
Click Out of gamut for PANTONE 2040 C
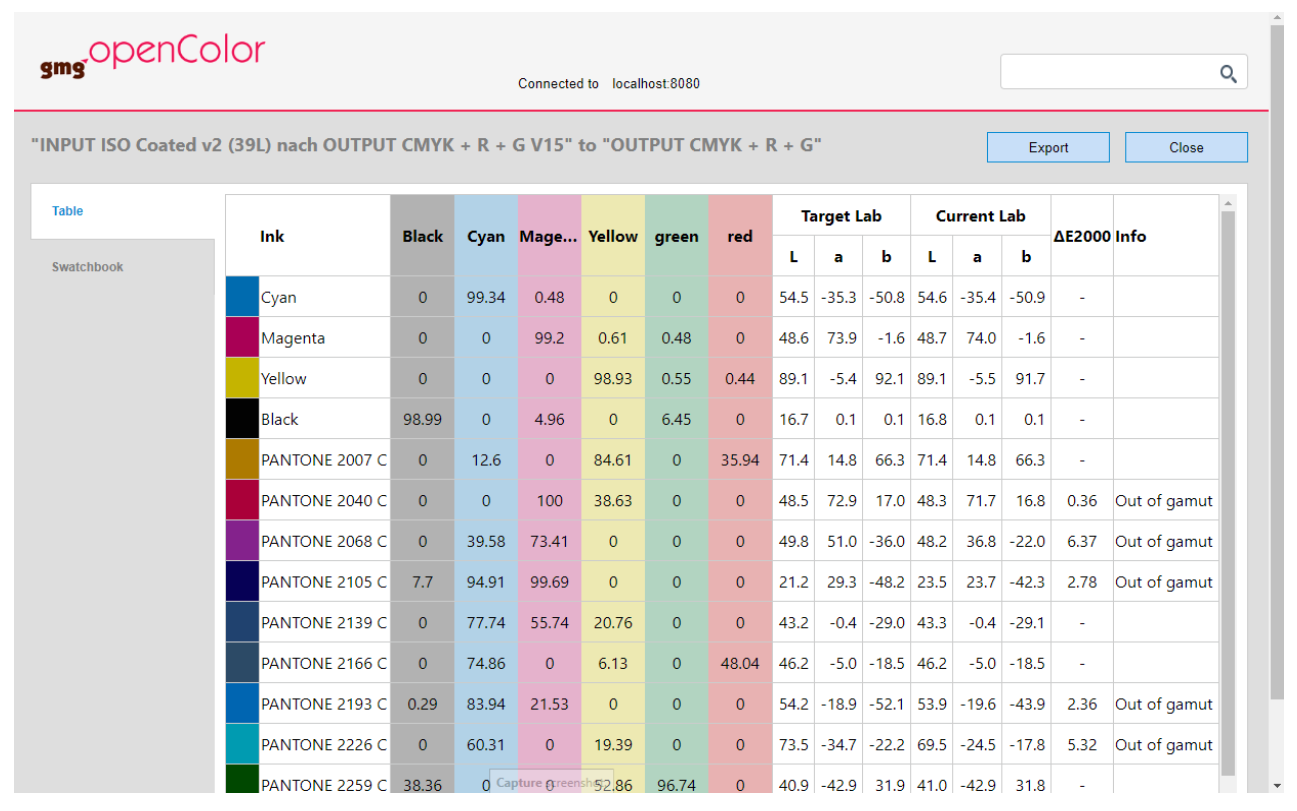point(1166,500)
